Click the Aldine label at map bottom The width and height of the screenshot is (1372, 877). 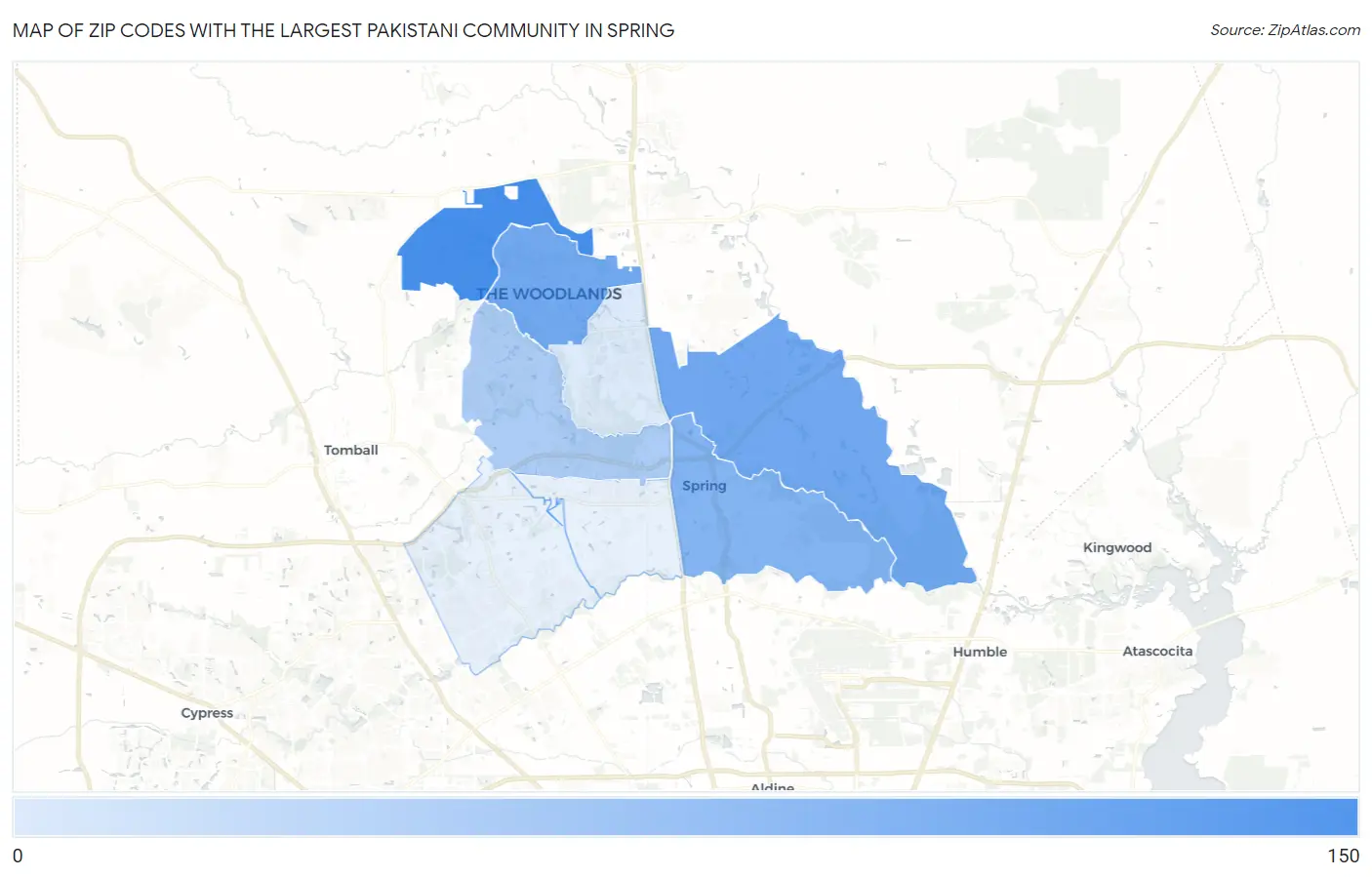click(x=772, y=786)
